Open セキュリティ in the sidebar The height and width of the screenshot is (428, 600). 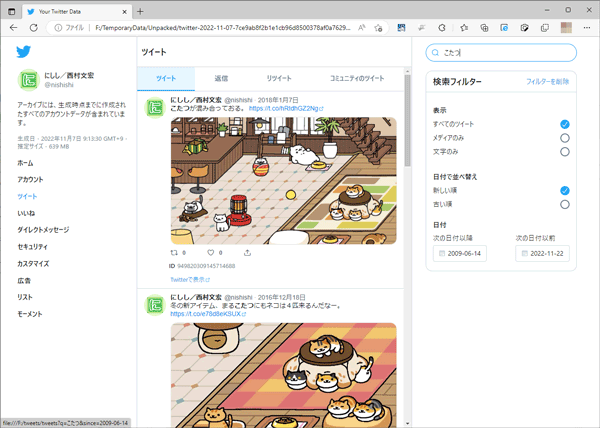(x=33, y=247)
